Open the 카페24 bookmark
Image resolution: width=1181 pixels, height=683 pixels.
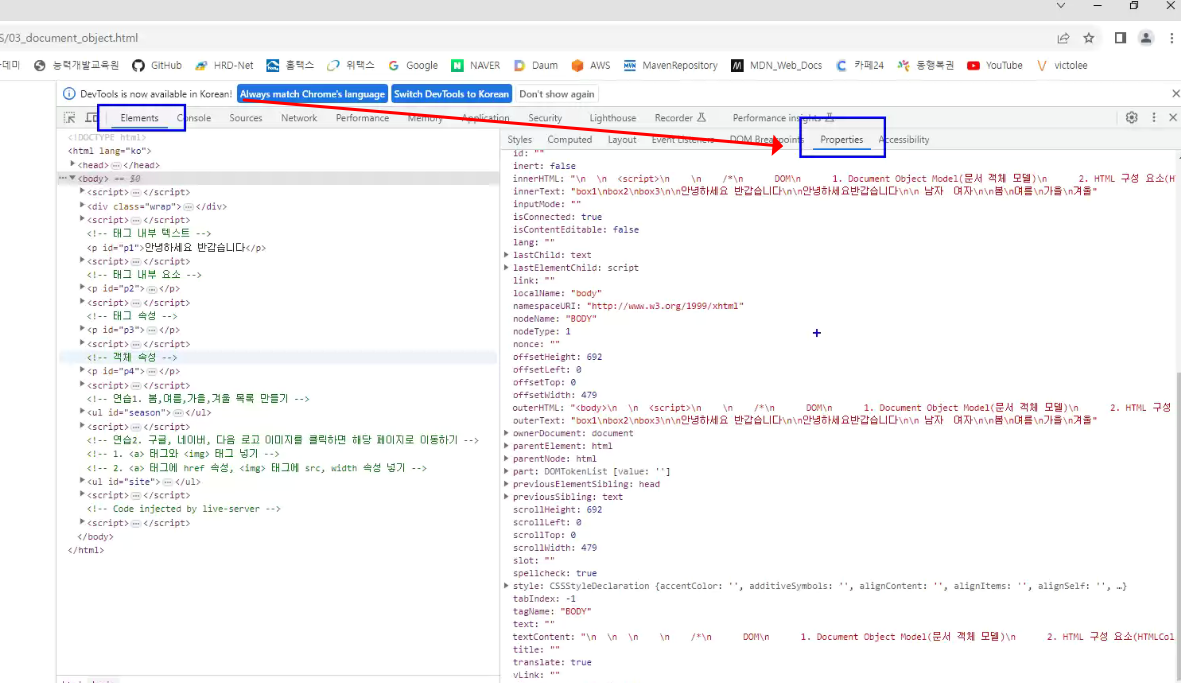tap(859, 66)
